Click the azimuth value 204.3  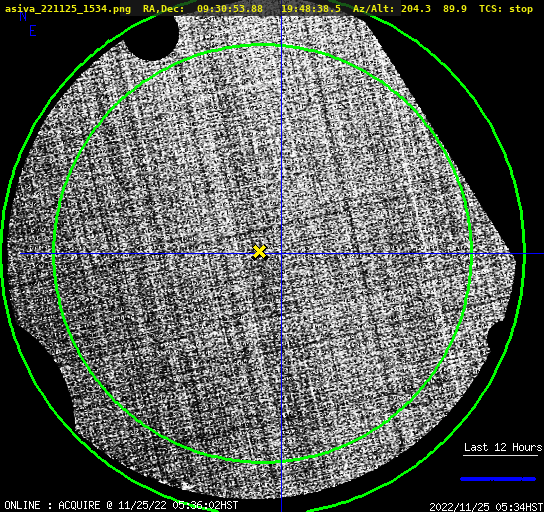(416, 9)
